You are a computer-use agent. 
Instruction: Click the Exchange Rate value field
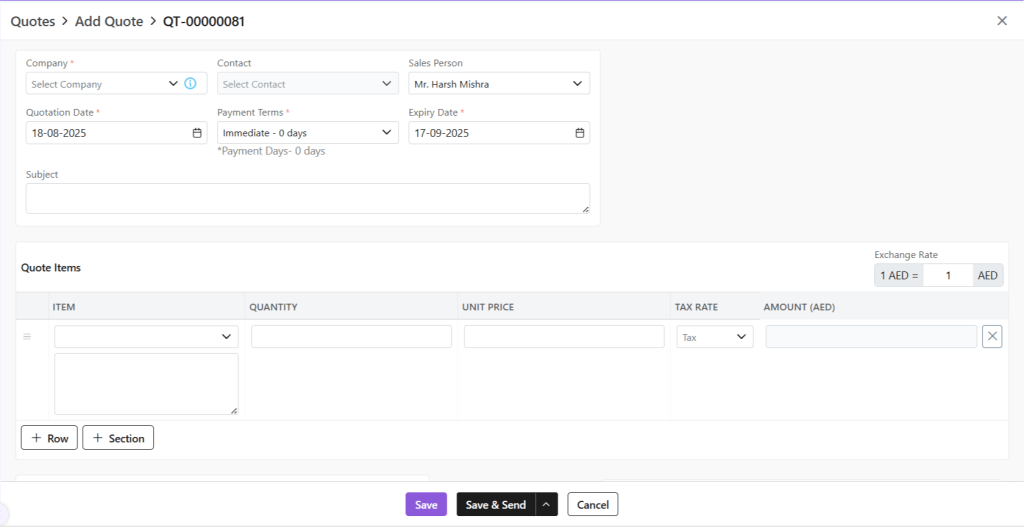coord(947,275)
